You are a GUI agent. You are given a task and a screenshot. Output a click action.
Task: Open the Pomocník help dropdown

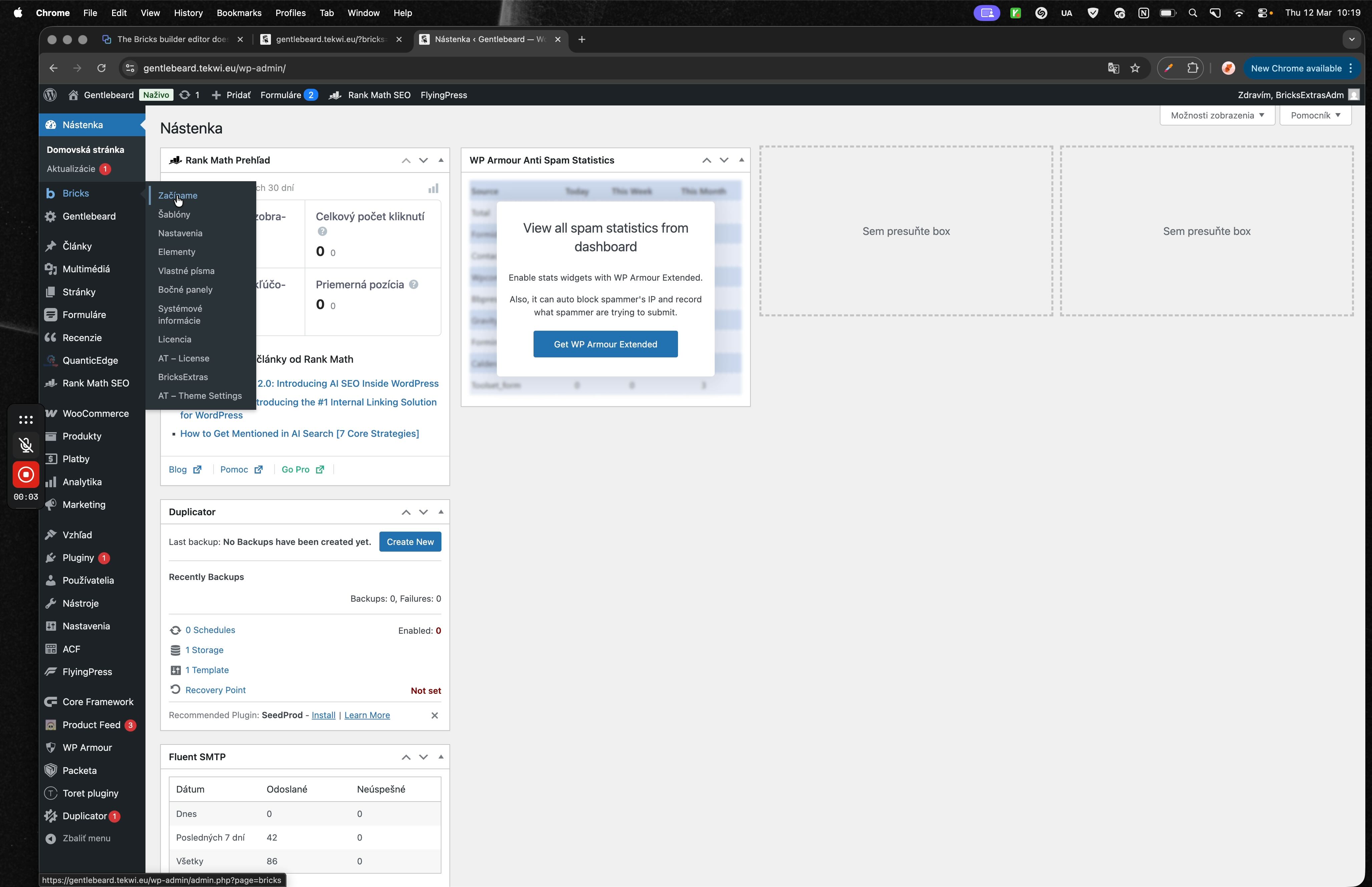tap(1315, 115)
